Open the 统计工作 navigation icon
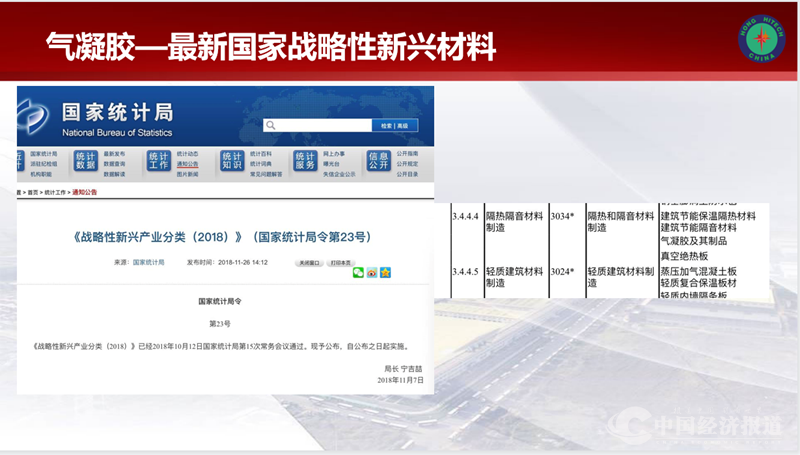Viewport: 800px width, 455px height. [x=159, y=161]
